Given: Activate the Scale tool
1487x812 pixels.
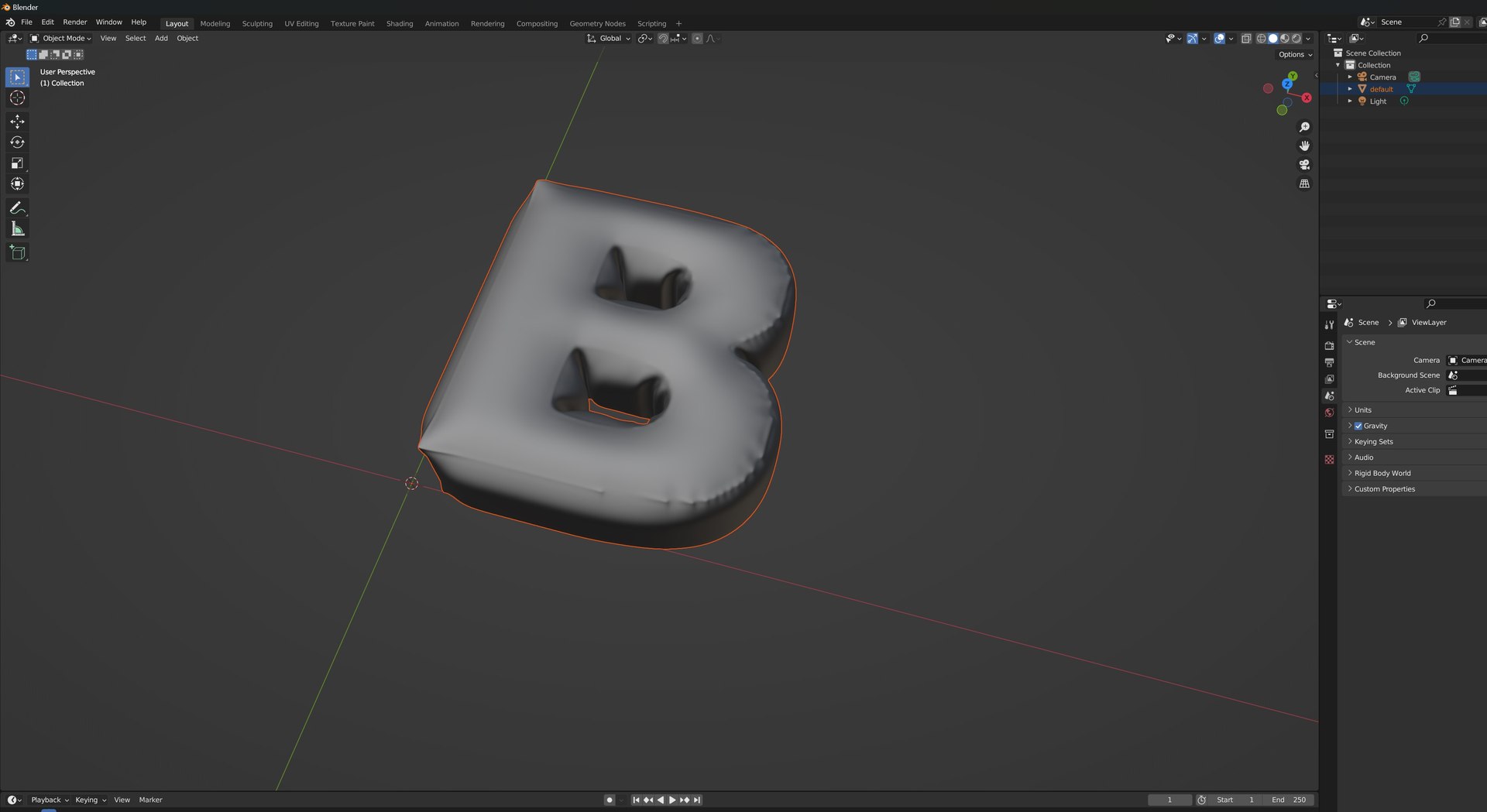Looking at the screenshot, I should pyautogui.click(x=17, y=163).
